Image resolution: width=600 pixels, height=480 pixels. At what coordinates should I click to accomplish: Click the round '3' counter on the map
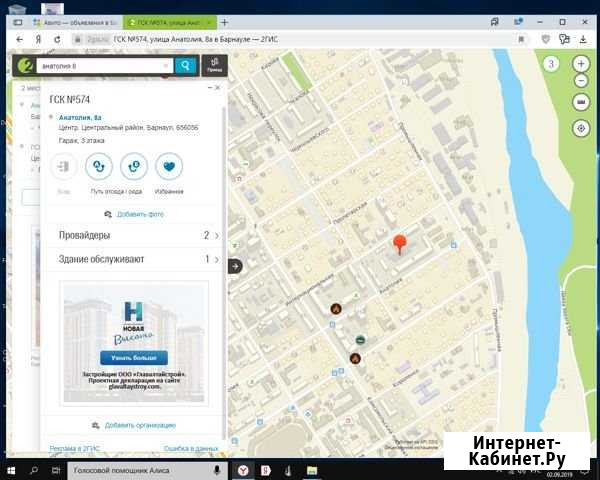[551, 64]
